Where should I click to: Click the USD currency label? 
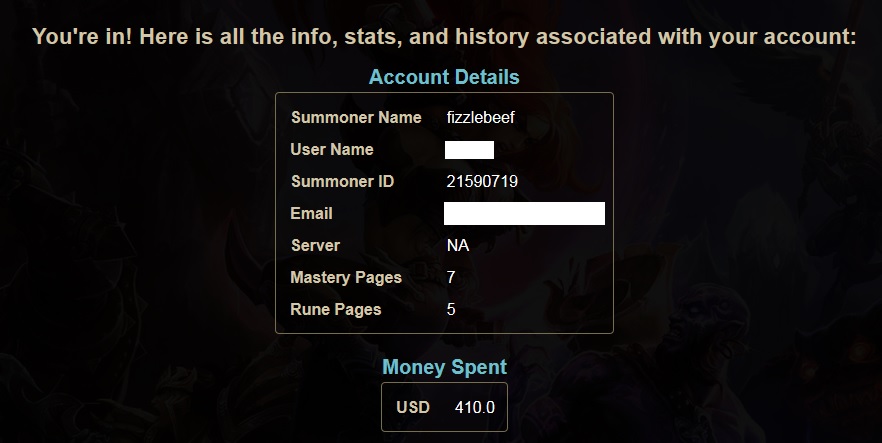click(x=413, y=408)
